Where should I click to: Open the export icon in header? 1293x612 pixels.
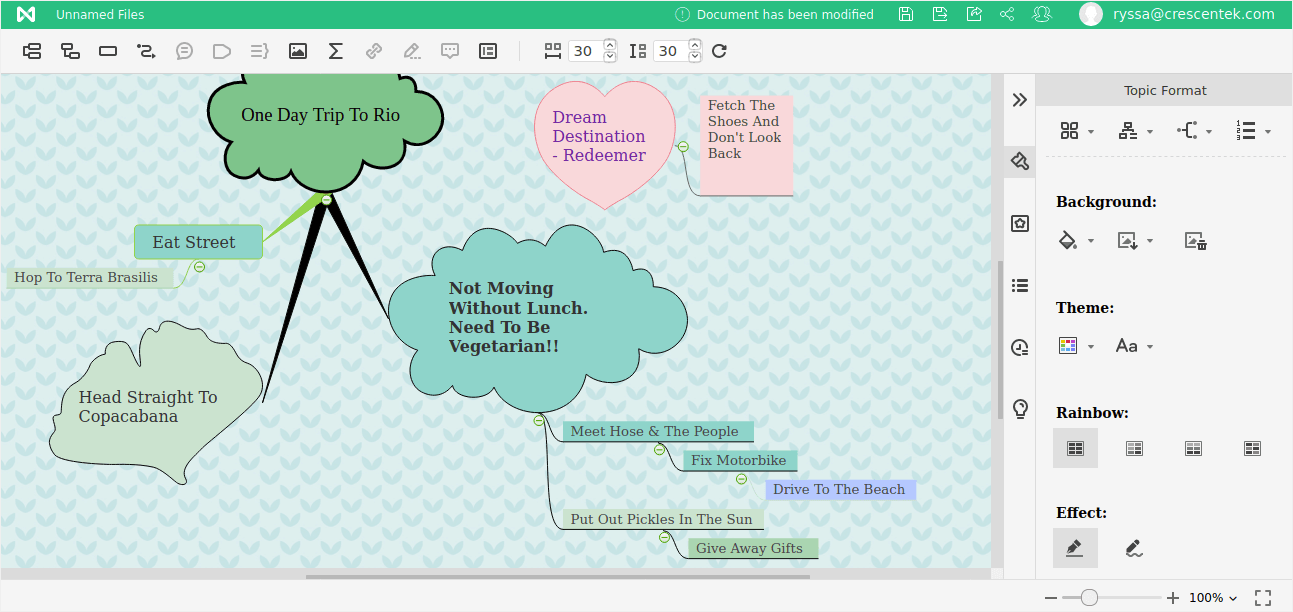973,14
